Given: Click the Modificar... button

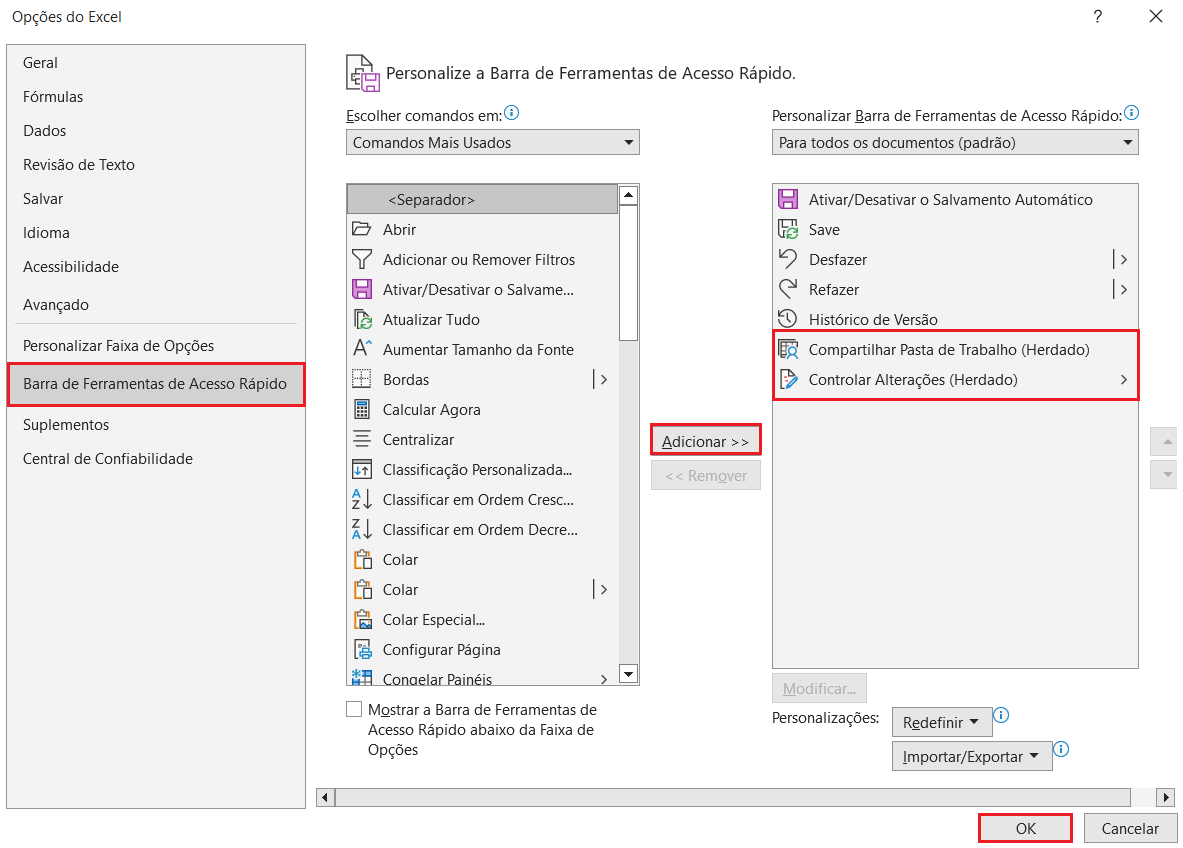Looking at the screenshot, I should tap(819, 688).
